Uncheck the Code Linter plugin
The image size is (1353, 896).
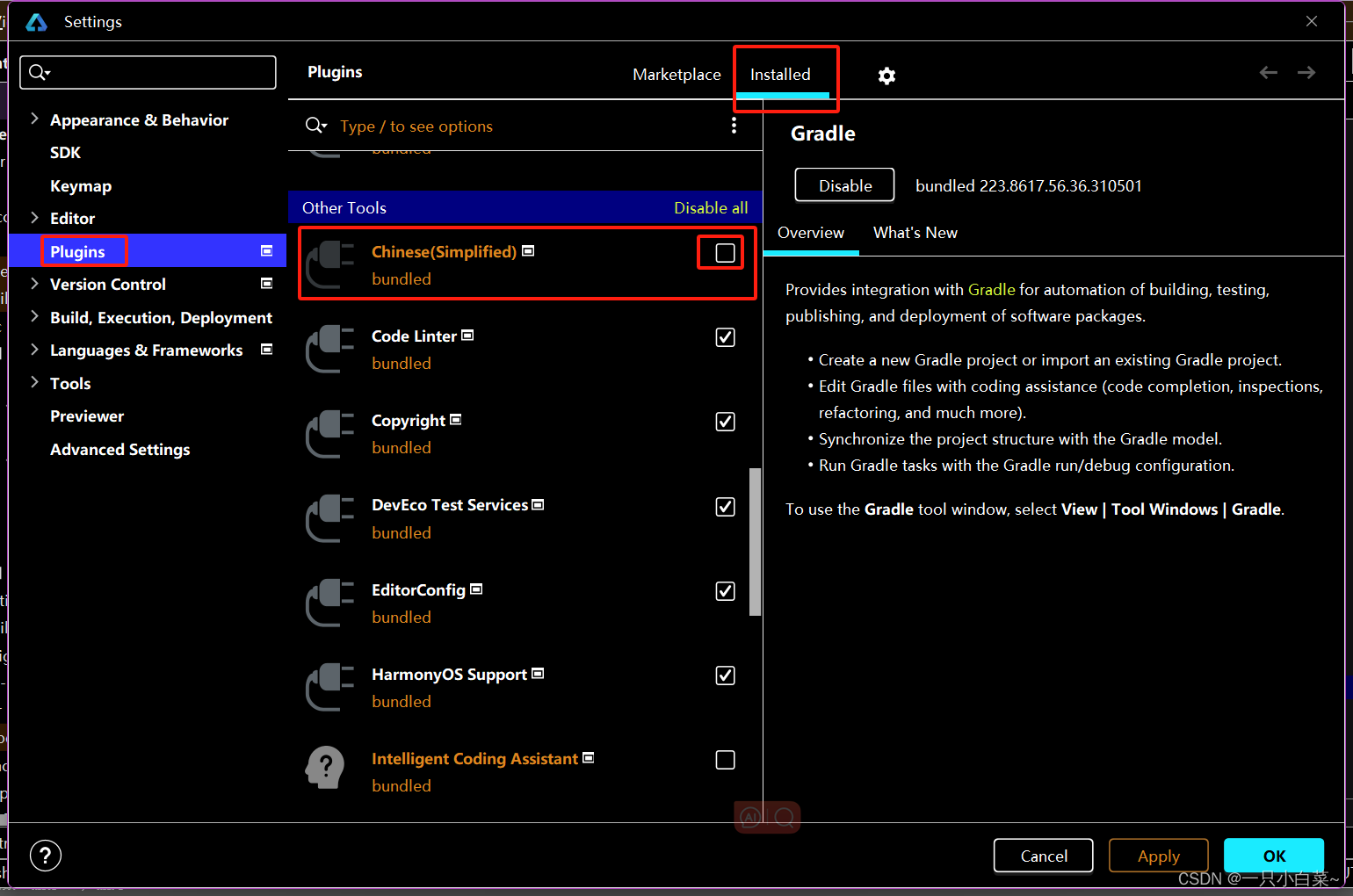[725, 337]
